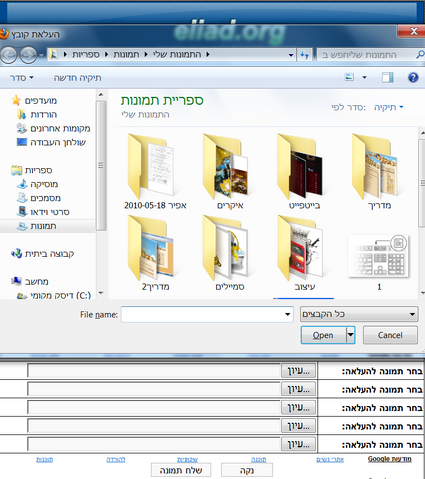This screenshot has width=425, height=479.
Task: Select הורדות downloads in sidebar
Action: (x=37, y=115)
